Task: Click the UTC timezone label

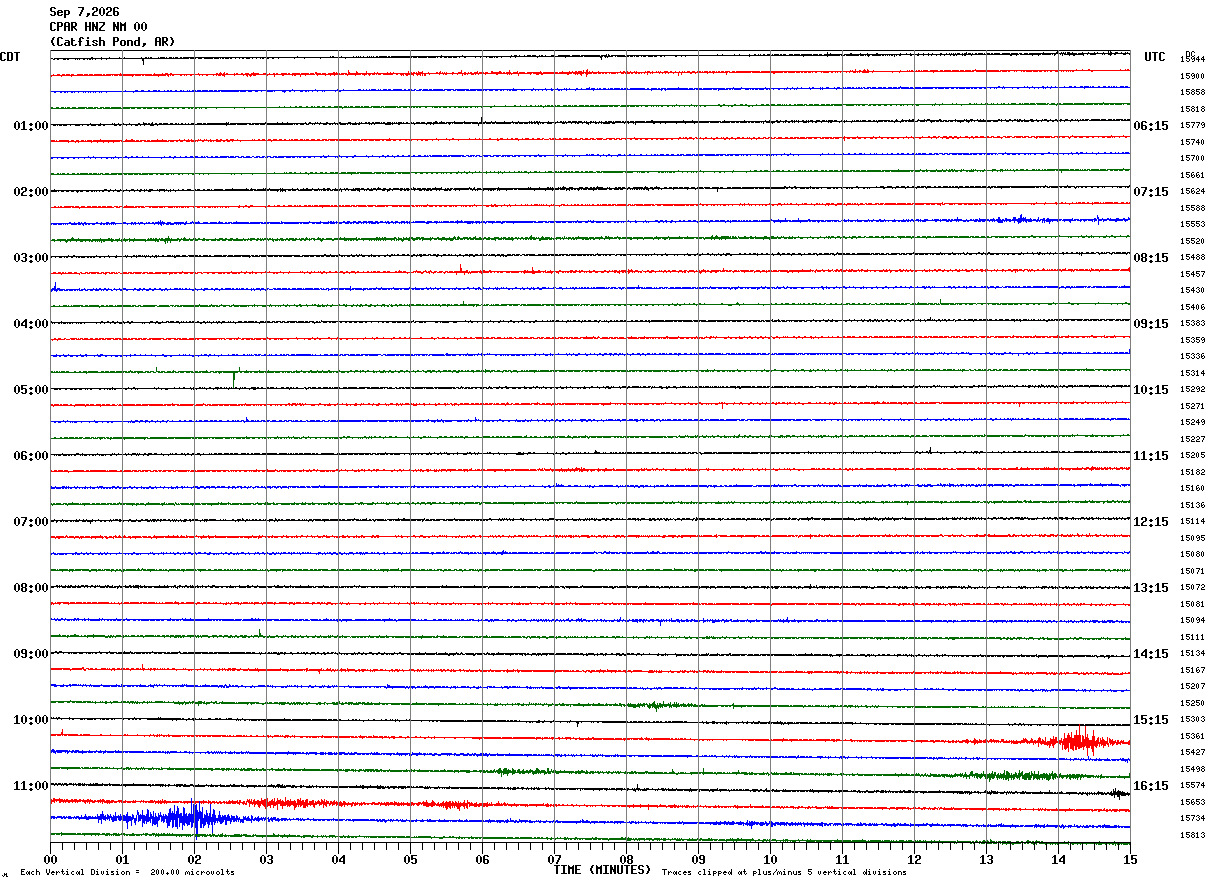Action: point(1155,57)
